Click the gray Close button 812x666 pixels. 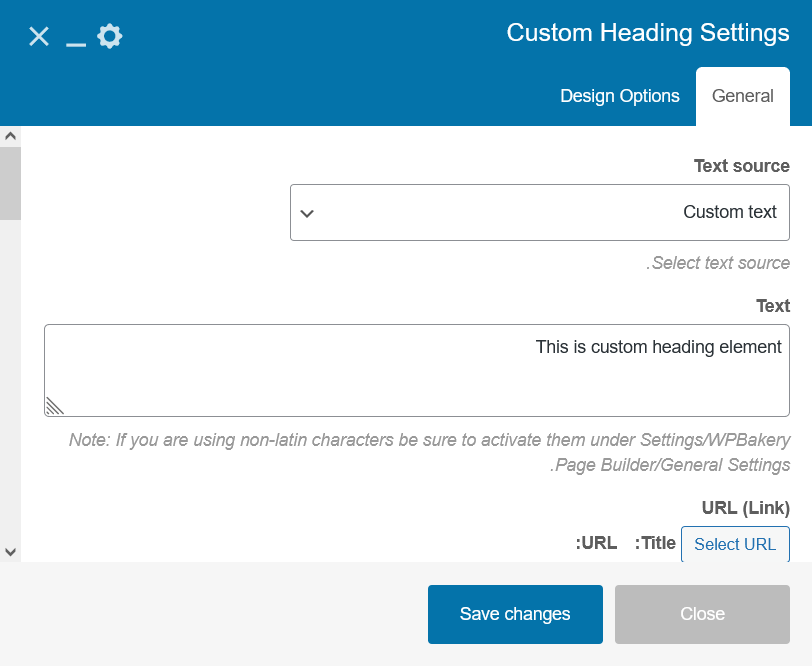702,614
